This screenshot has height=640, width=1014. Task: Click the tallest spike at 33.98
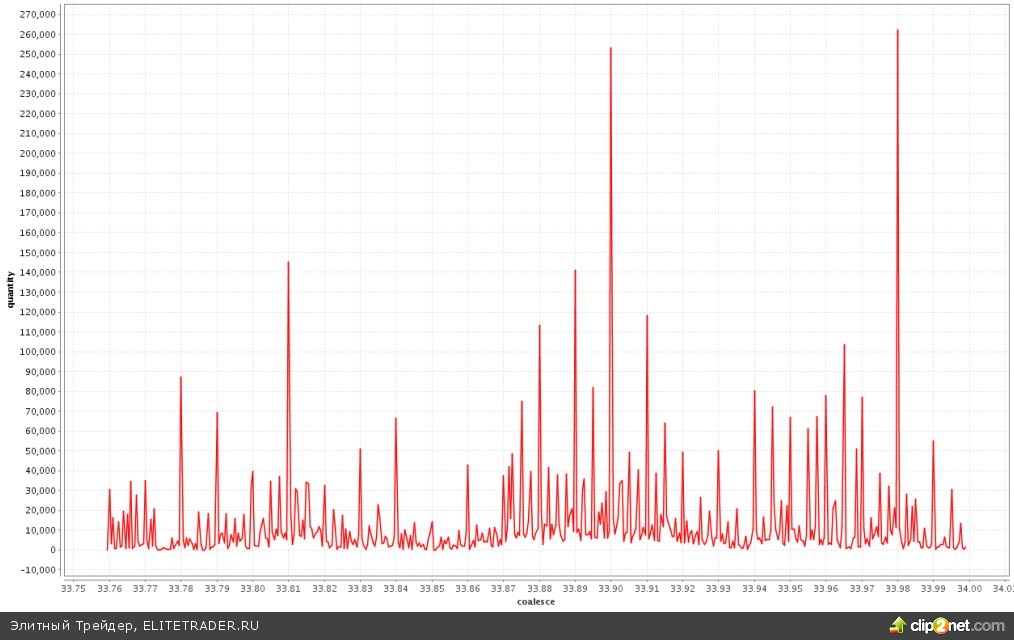coord(897,32)
